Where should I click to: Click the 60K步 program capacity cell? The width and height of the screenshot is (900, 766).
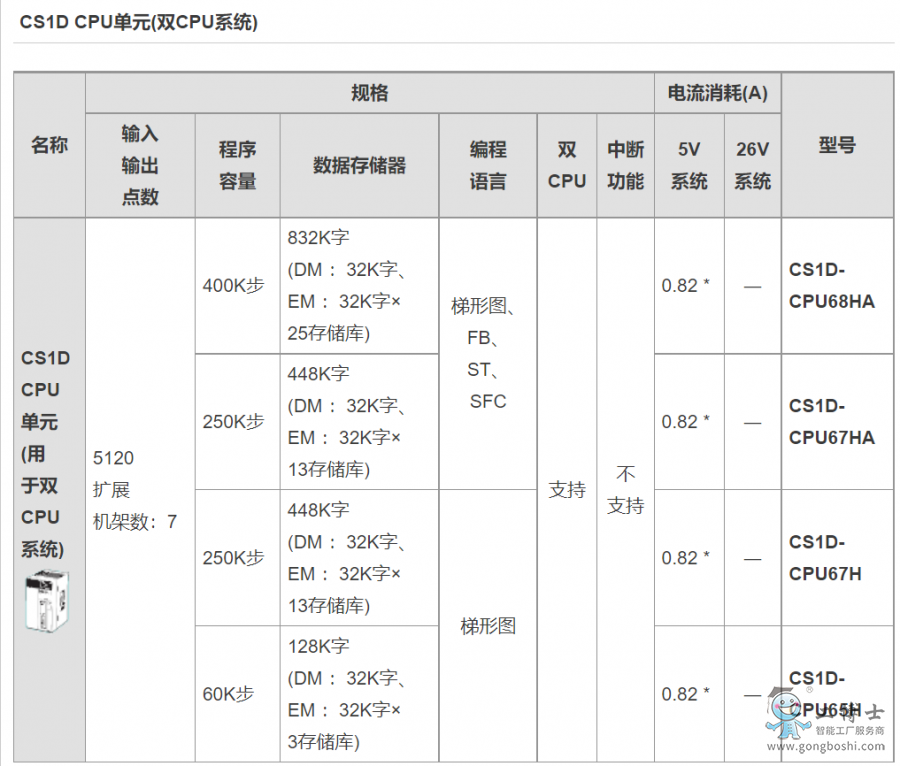228,693
